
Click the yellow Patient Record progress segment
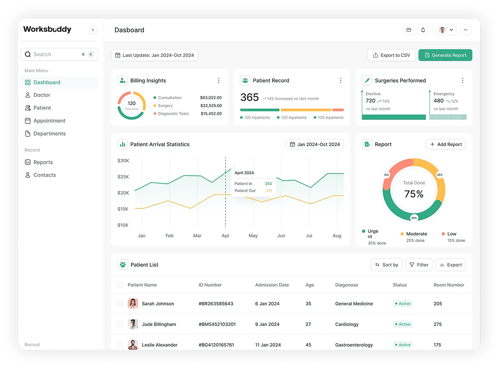[x=306, y=110]
